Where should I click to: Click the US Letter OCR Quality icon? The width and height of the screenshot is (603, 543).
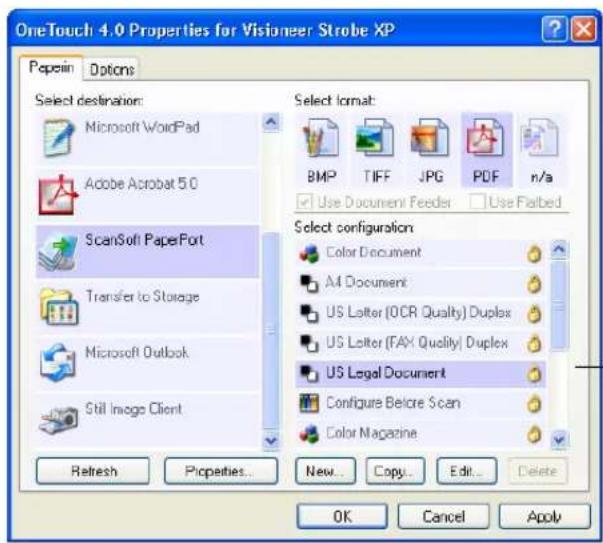click(x=309, y=313)
